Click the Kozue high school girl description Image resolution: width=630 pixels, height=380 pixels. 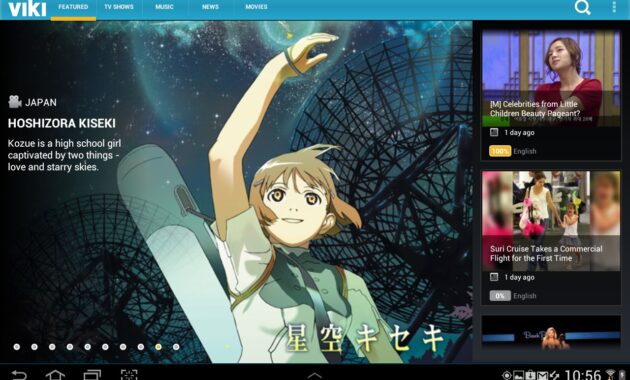pyautogui.click(x=64, y=155)
